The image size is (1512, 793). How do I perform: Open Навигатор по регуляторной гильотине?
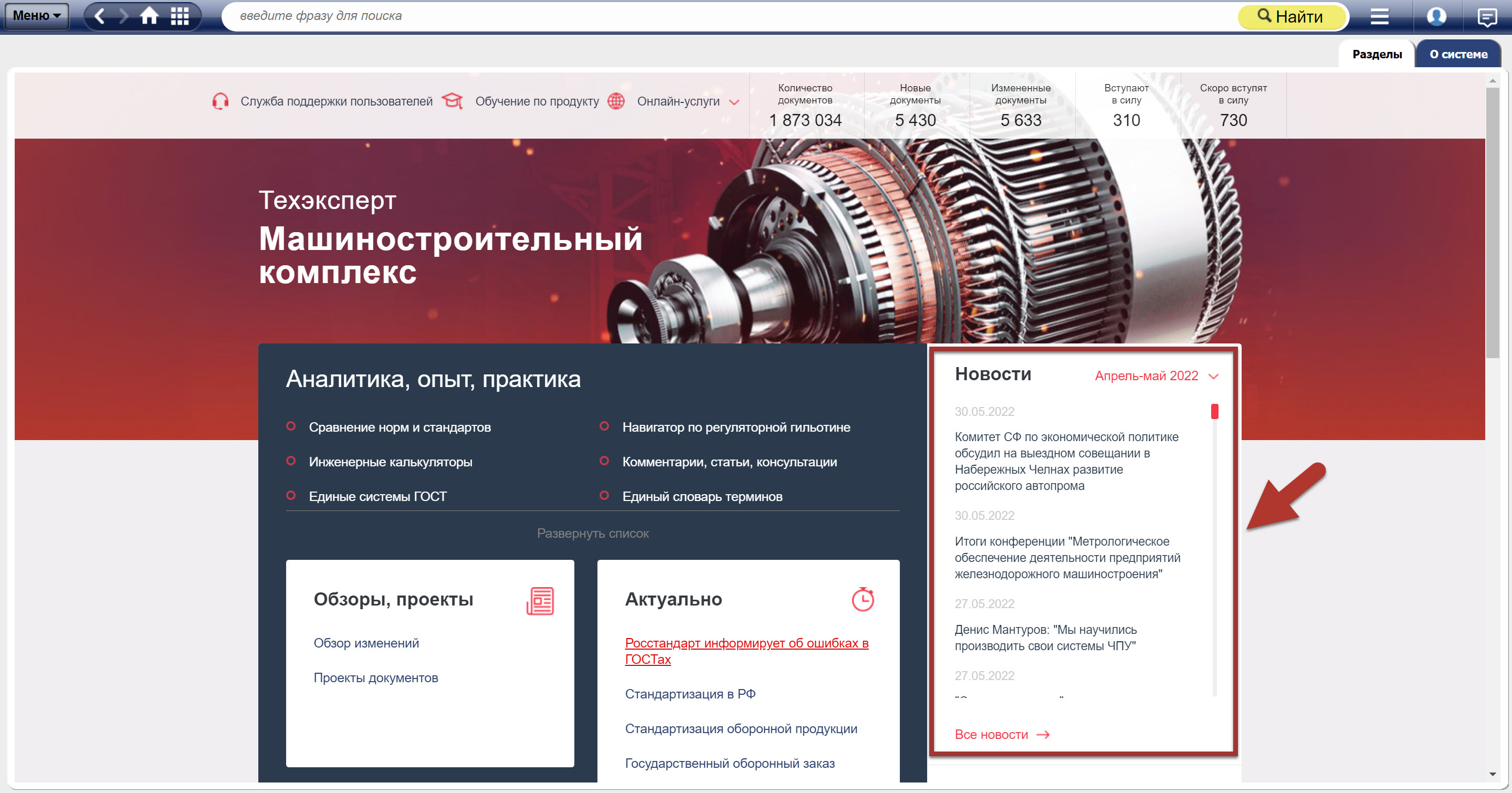[736, 427]
